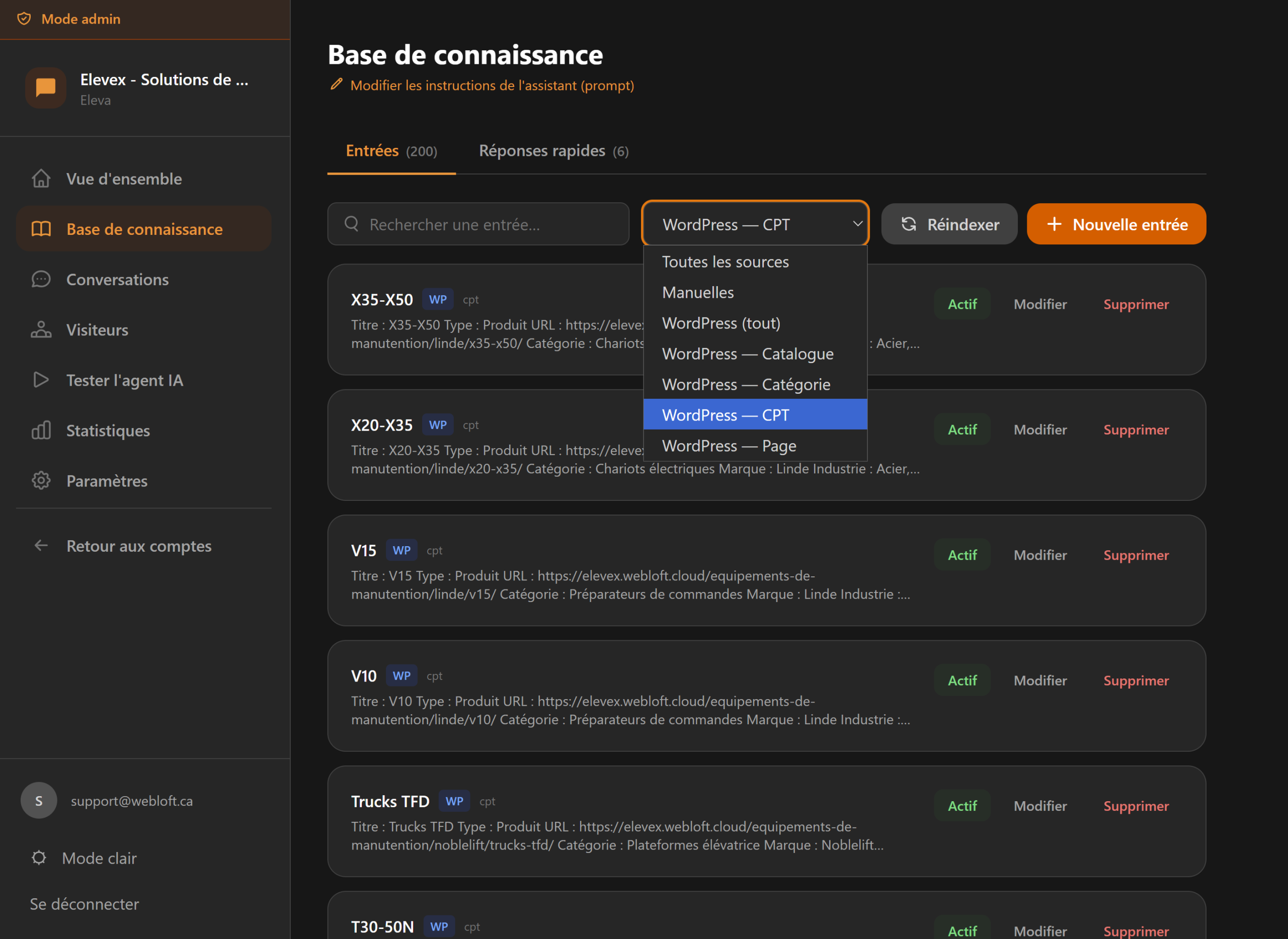Click the WP badge on X20-X35
This screenshot has width=1288, height=939.
click(x=437, y=424)
